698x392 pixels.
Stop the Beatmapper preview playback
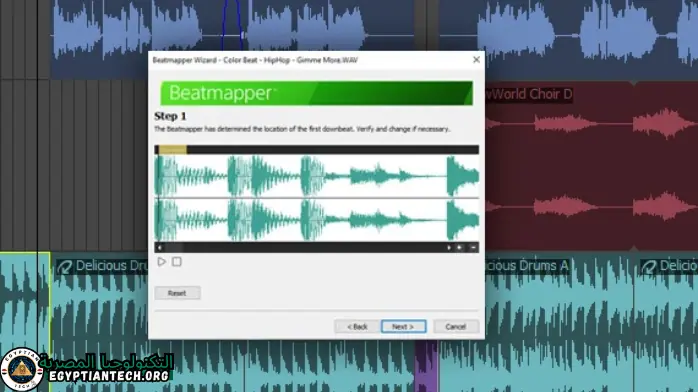tap(177, 262)
